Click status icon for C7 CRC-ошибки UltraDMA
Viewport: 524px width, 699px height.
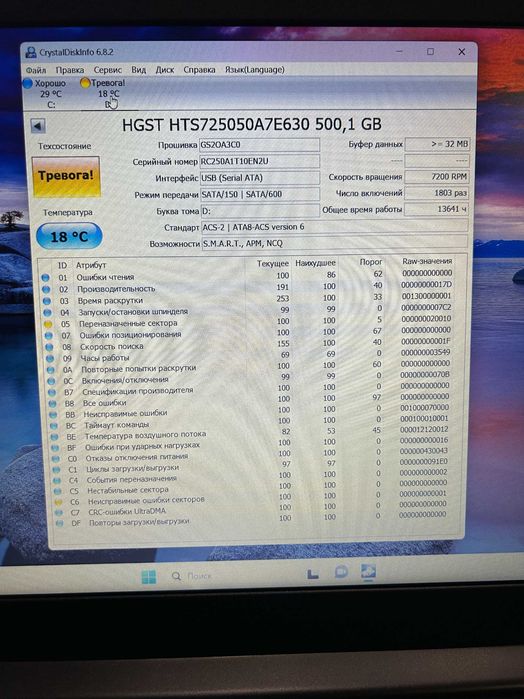(x=59, y=512)
